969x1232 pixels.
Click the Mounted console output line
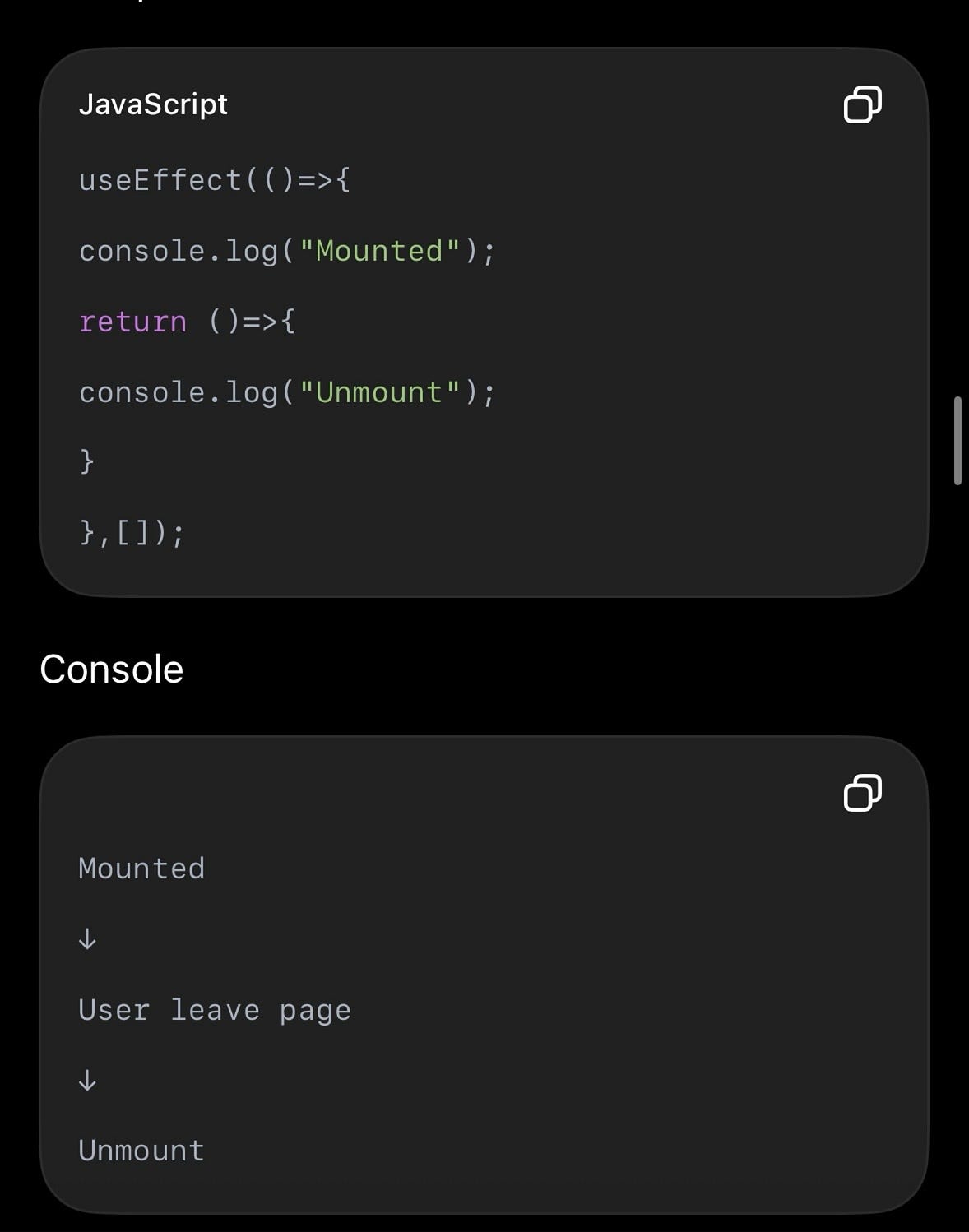pyautogui.click(x=141, y=868)
